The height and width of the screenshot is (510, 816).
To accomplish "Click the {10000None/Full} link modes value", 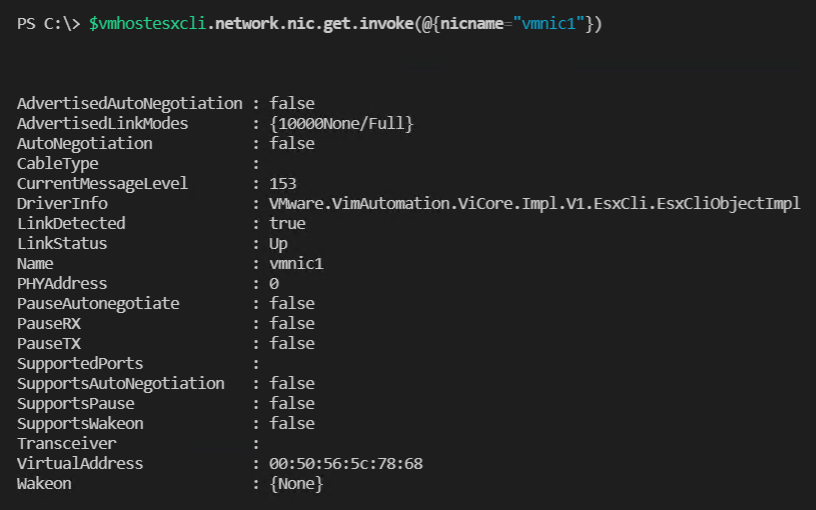I will point(341,123).
